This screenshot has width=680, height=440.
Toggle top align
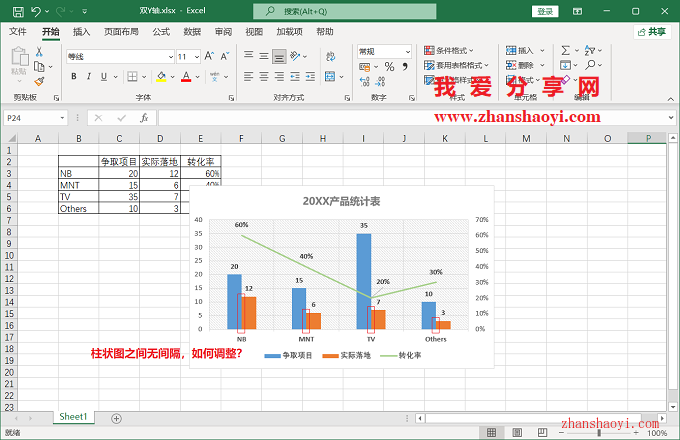pyautogui.click(x=248, y=55)
